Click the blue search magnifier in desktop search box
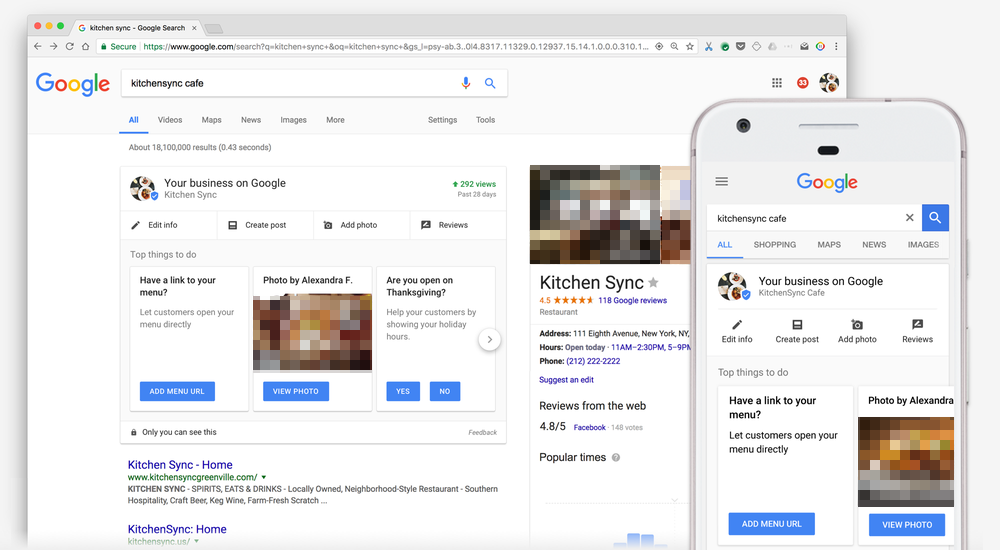The height and width of the screenshot is (550, 1000). click(x=490, y=83)
